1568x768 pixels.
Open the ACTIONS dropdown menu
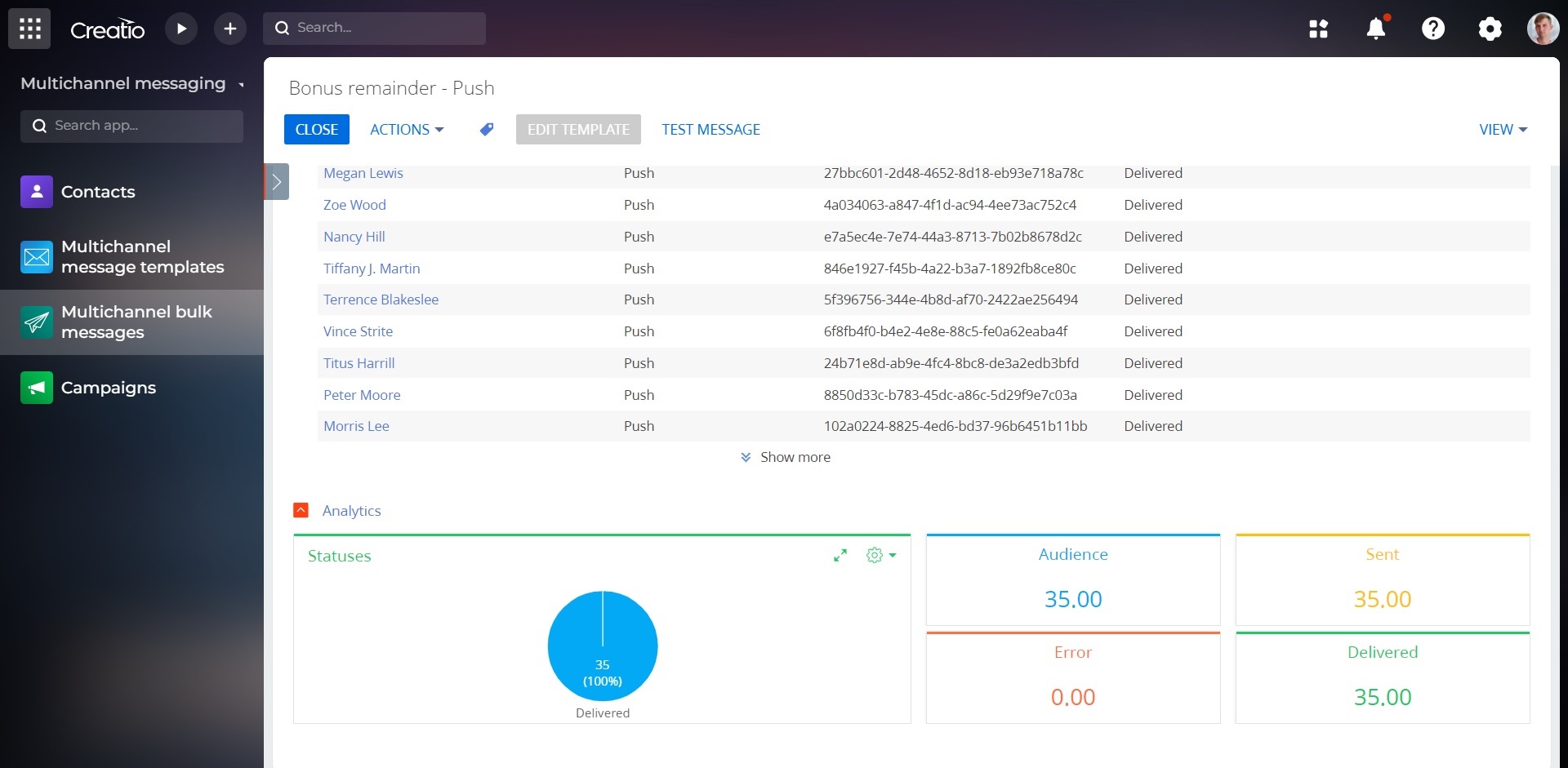pos(407,129)
